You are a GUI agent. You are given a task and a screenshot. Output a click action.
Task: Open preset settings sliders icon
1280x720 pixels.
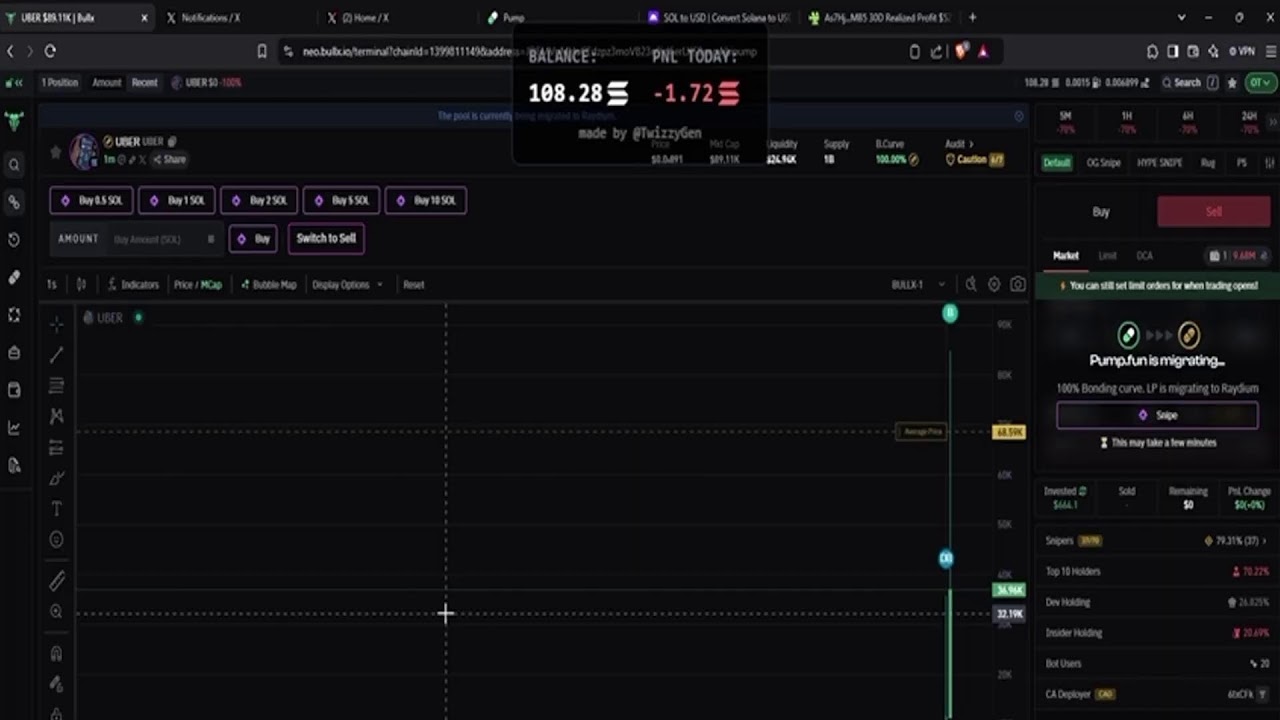click(1269, 163)
